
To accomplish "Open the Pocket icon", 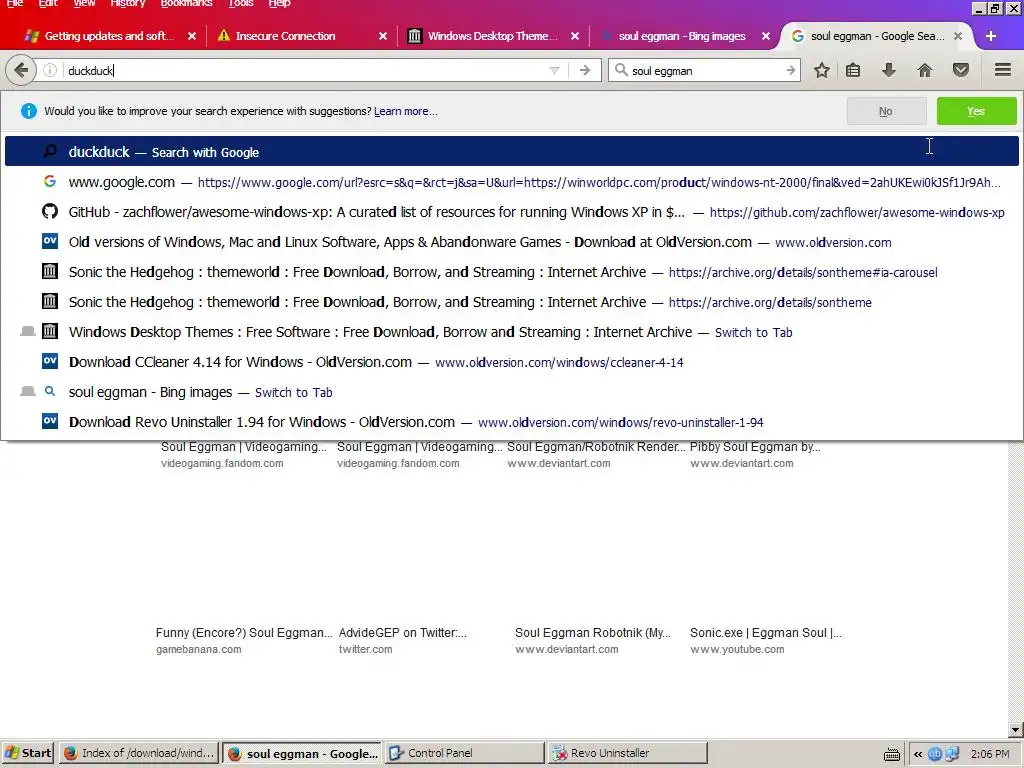I will pos(961,70).
